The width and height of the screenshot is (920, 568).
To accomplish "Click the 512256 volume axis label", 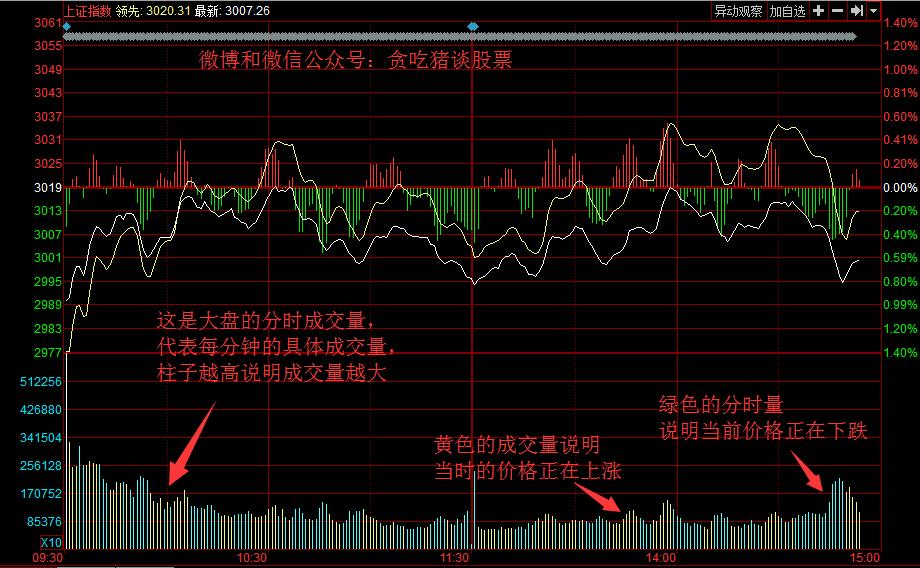I will [40, 382].
